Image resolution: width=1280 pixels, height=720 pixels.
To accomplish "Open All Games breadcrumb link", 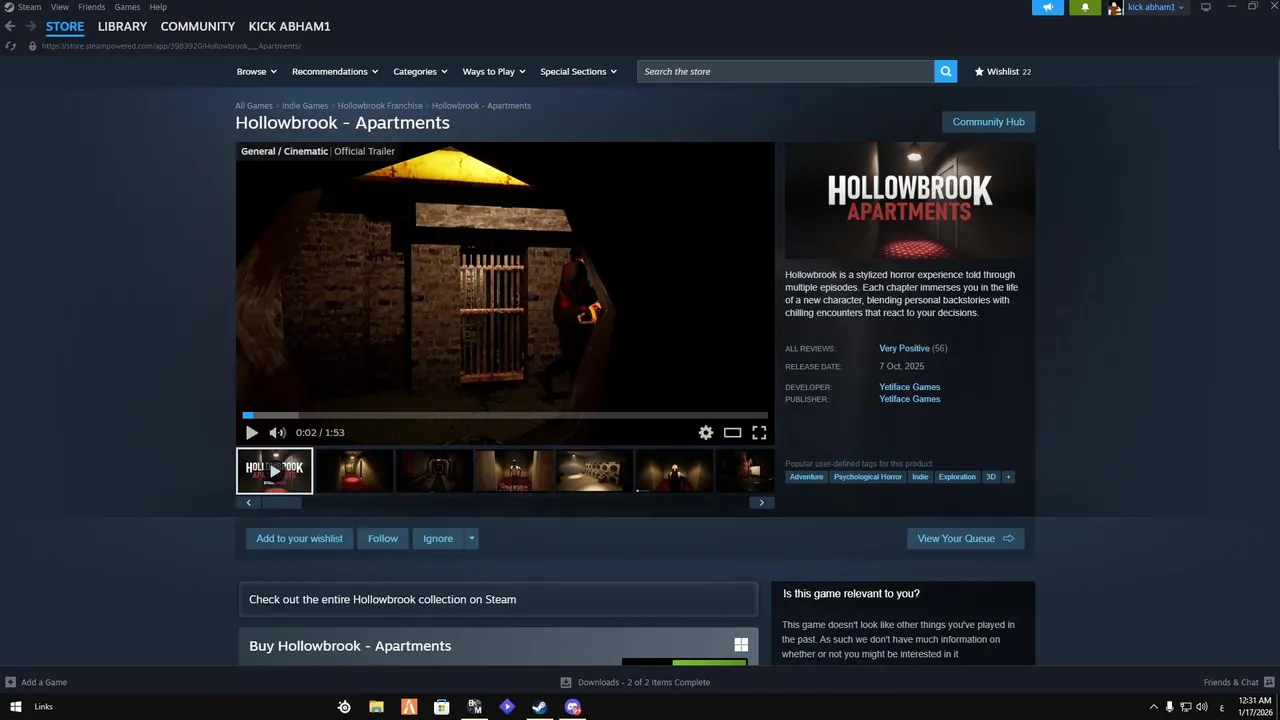I will click(x=254, y=105).
